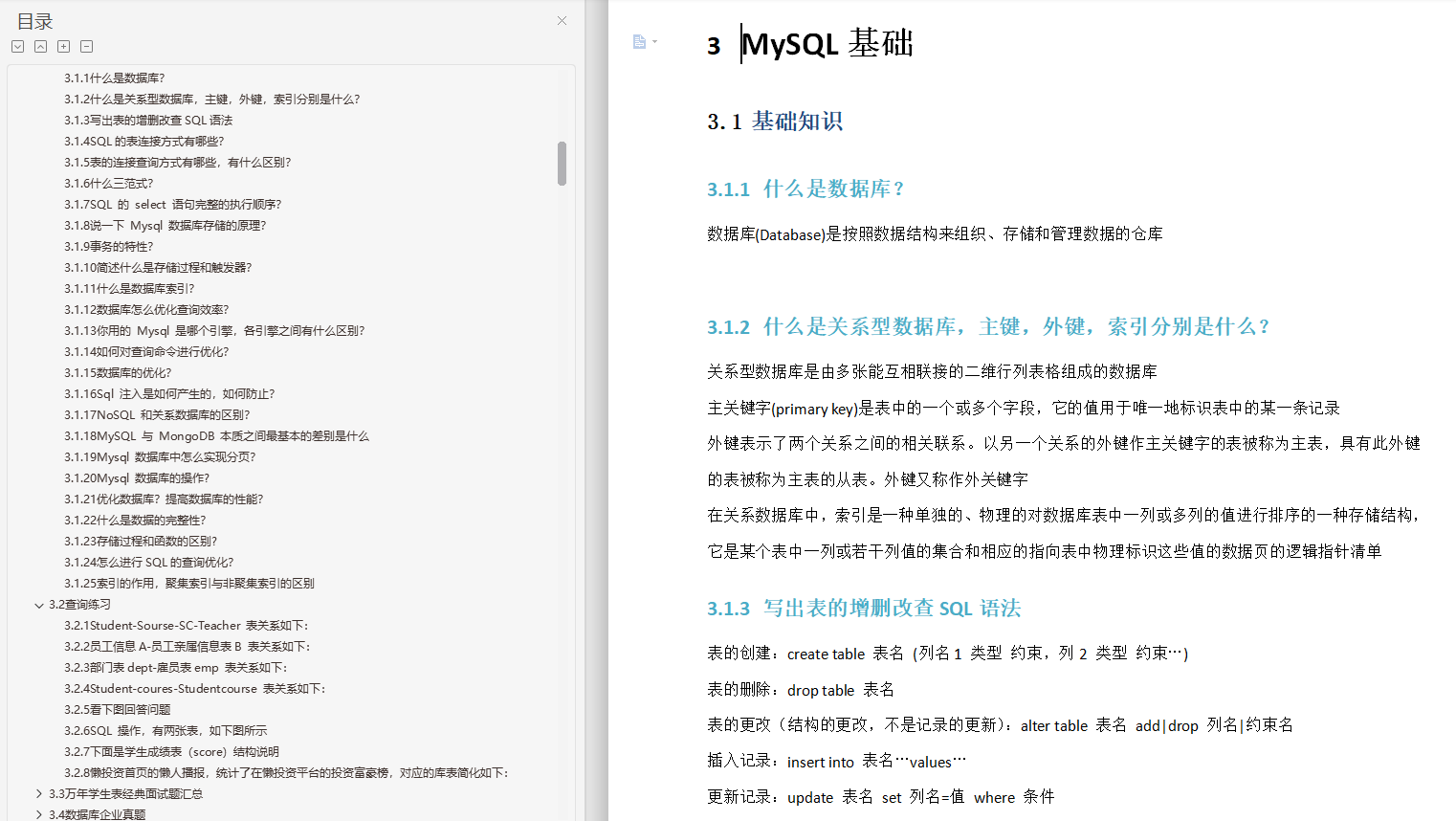The image size is (1456, 821).
Task: Close the 目录 bookmarks panel
Action: (562, 20)
